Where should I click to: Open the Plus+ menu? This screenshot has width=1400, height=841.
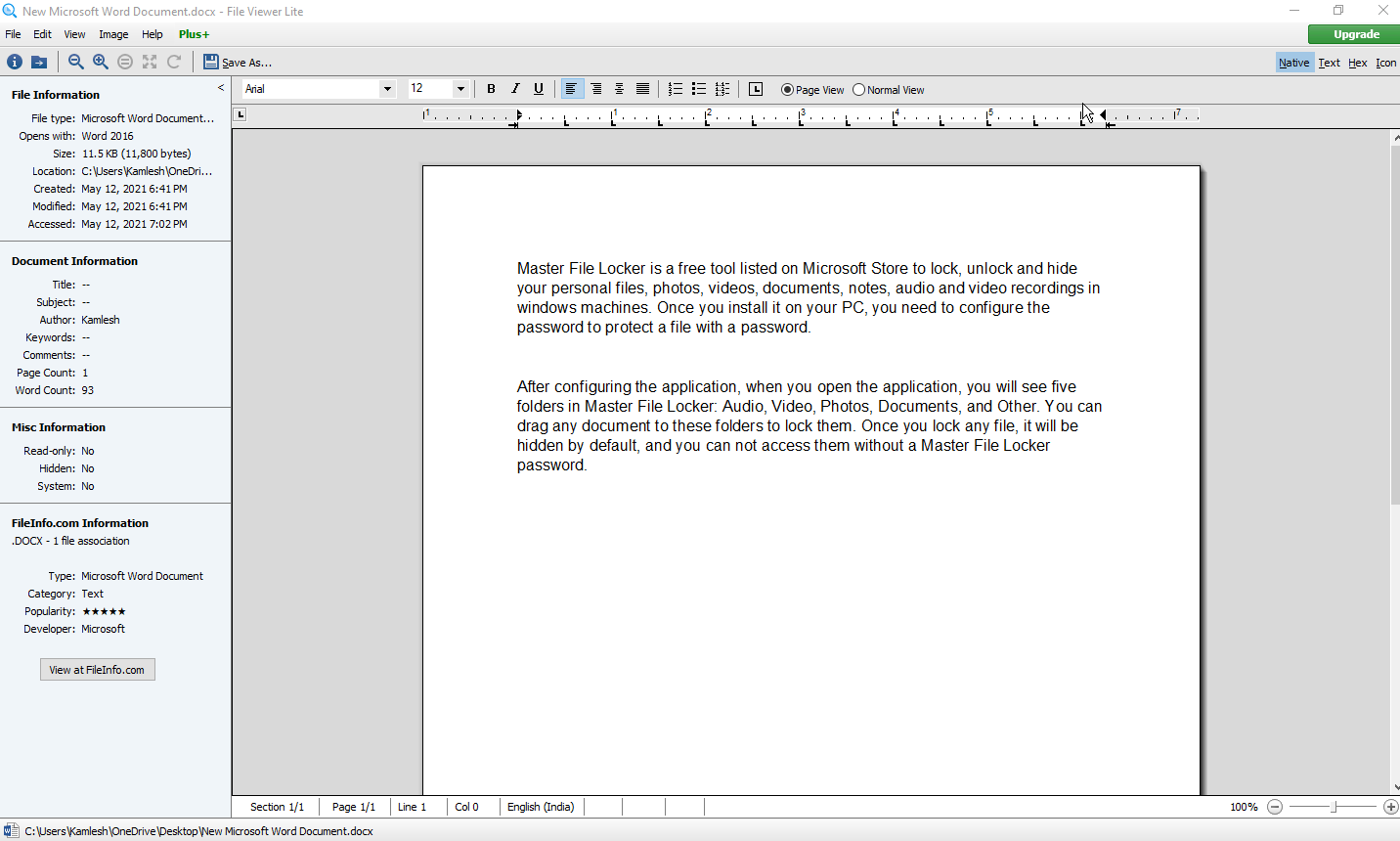(x=194, y=34)
